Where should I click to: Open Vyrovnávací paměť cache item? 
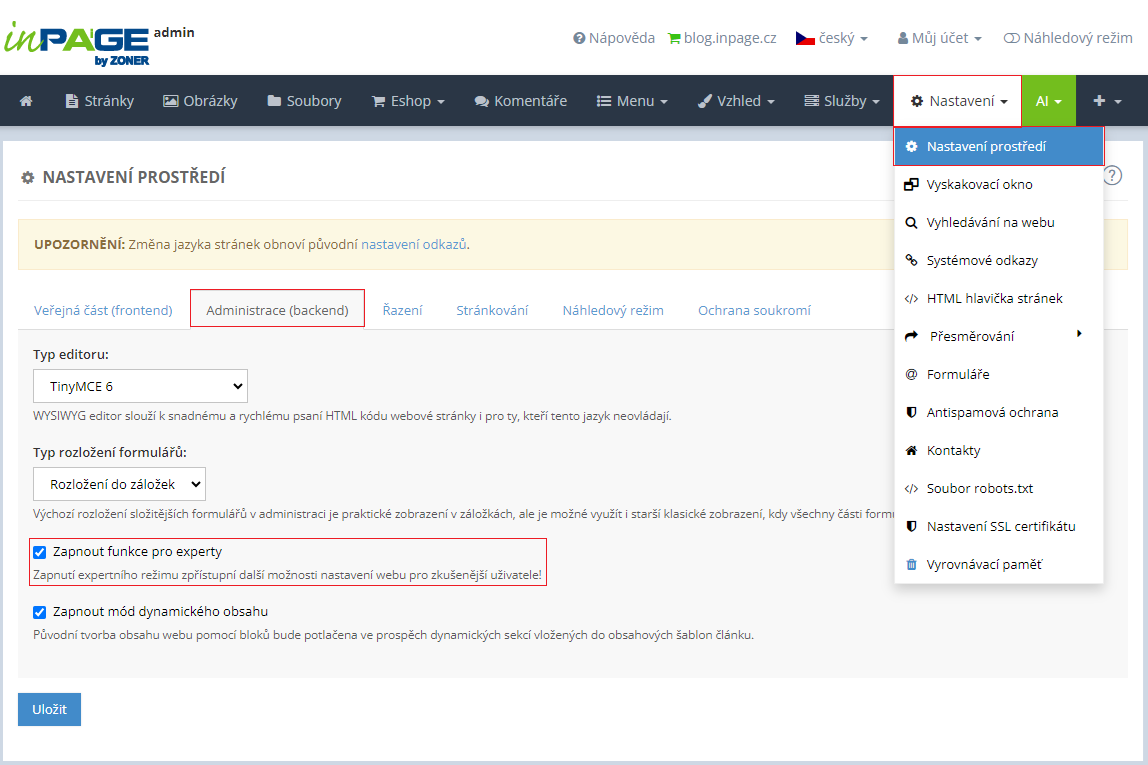point(984,565)
